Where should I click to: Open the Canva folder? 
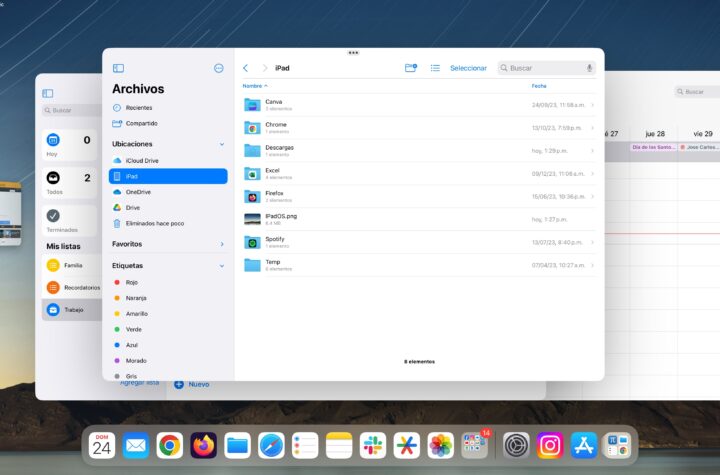419,105
